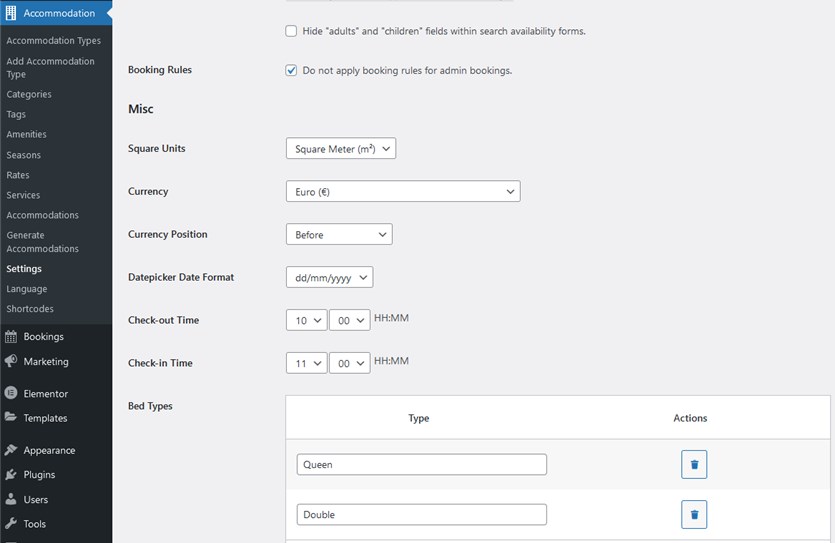
Task: Click the Check-in Time label
Action: click(x=160, y=363)
